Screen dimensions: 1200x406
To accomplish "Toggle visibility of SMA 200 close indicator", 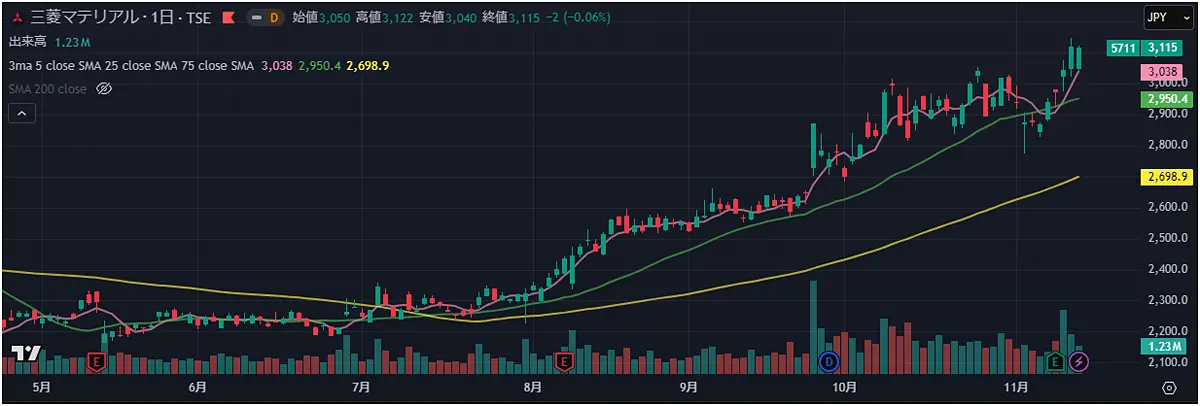I will (x=103, y=89).
